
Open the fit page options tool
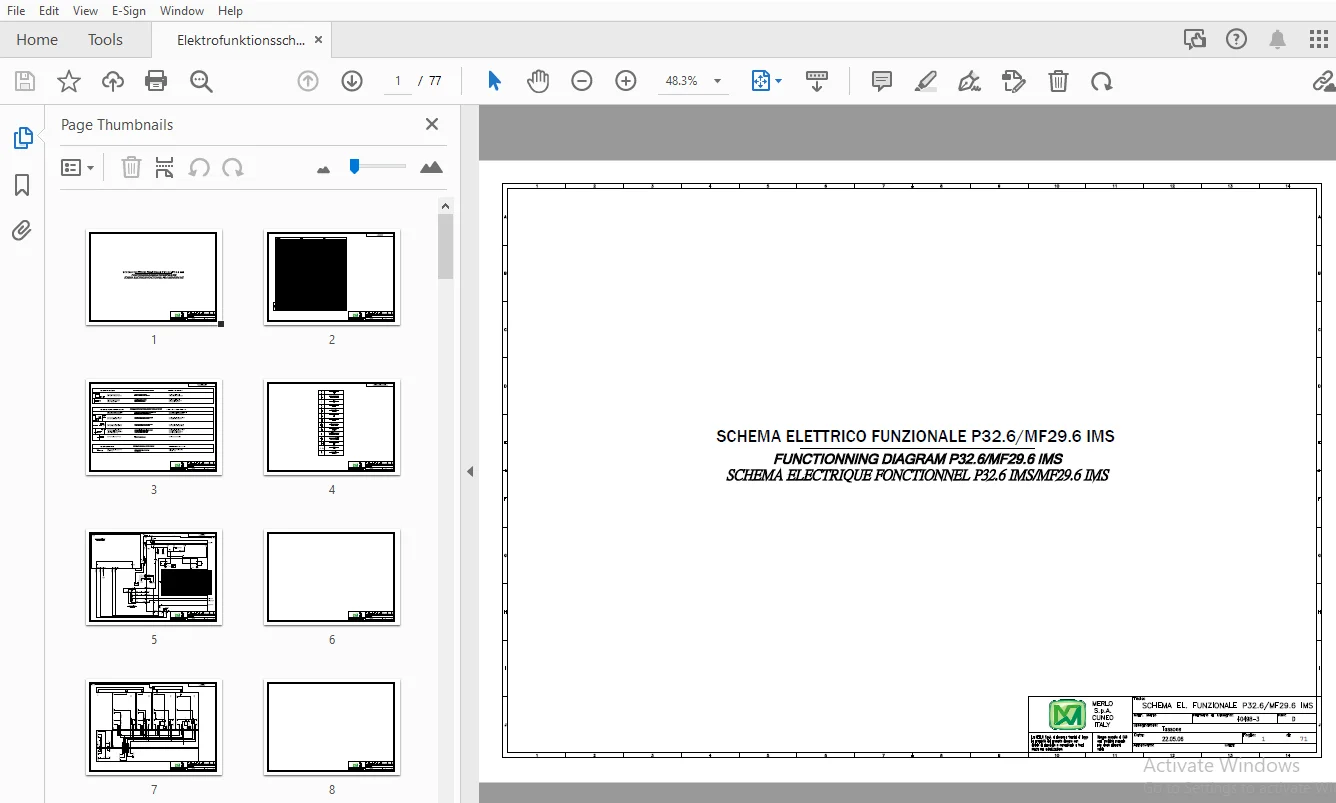click(766, 82)
